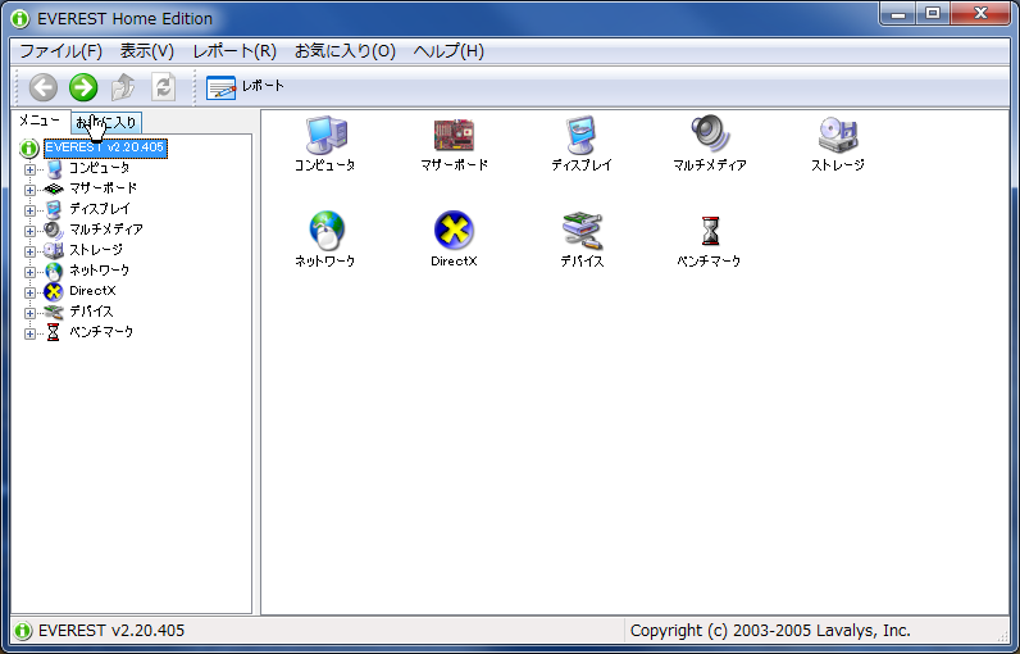Select DirectX in the tree
The width and height of the screenshot is (1020, 654).
click(92, 291)
